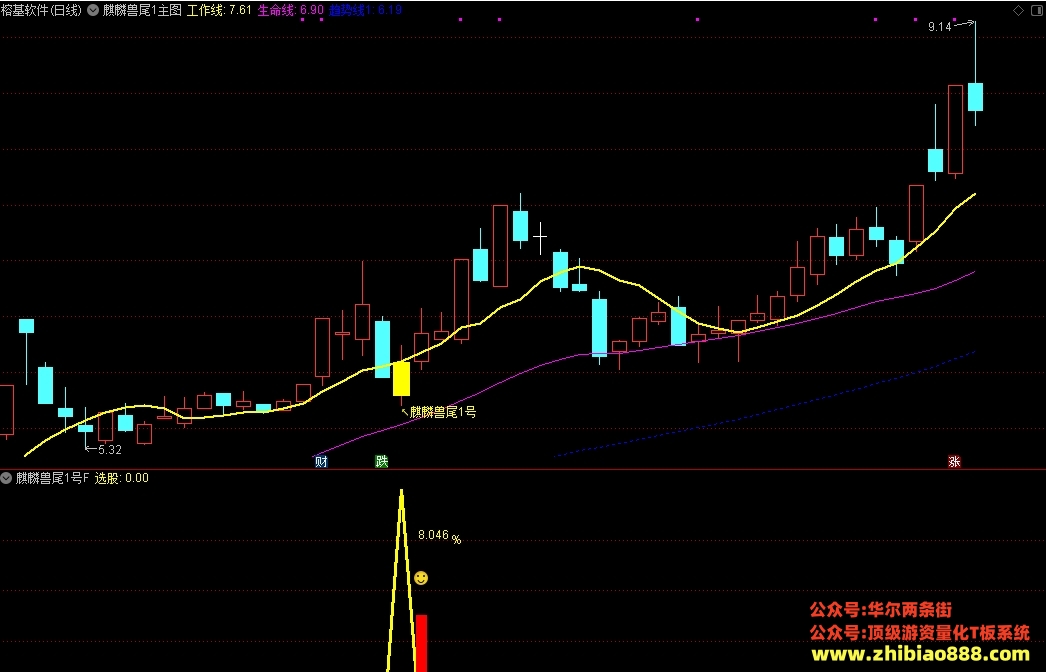Click the 麒麟兽尾1主图 indicator name
This screenshot has height=672, width=1046.
click(x=142, y=10)
